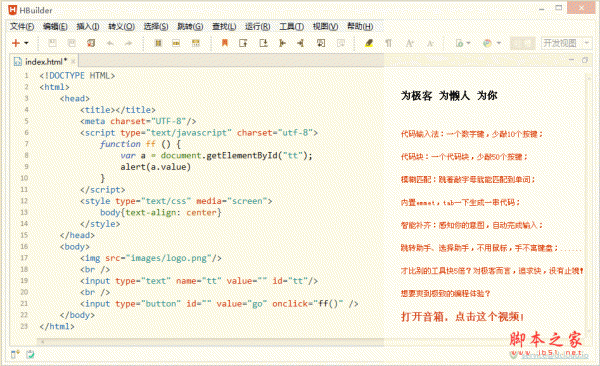The image size is (600, 366).
Task: Click the 为极客 为懒人 为你 heading
Action: (449, 95)
